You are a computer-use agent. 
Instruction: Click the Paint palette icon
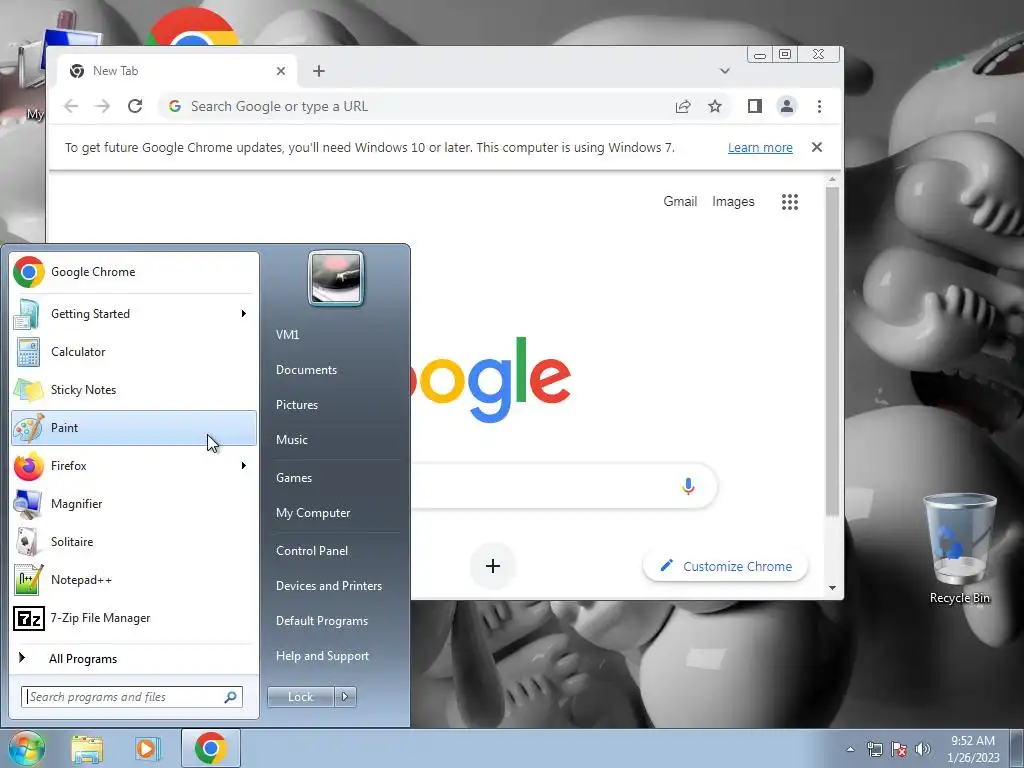click(x=28, y=428)
